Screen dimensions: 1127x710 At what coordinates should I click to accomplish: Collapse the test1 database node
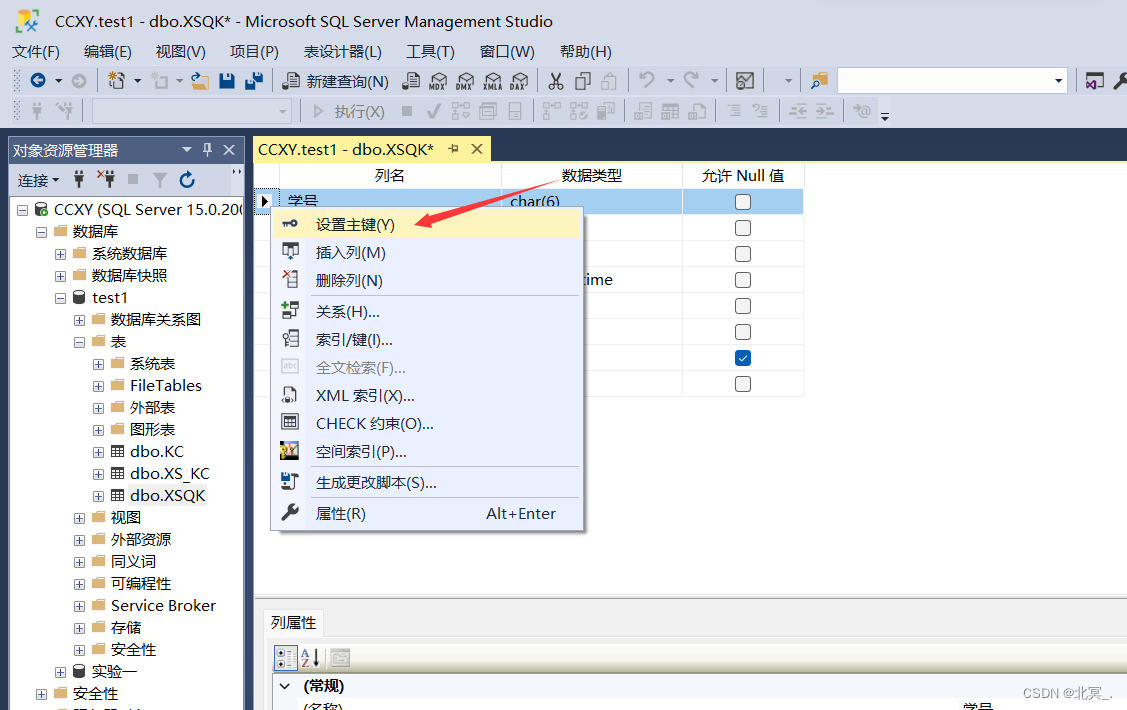click(x=60, y=298)
